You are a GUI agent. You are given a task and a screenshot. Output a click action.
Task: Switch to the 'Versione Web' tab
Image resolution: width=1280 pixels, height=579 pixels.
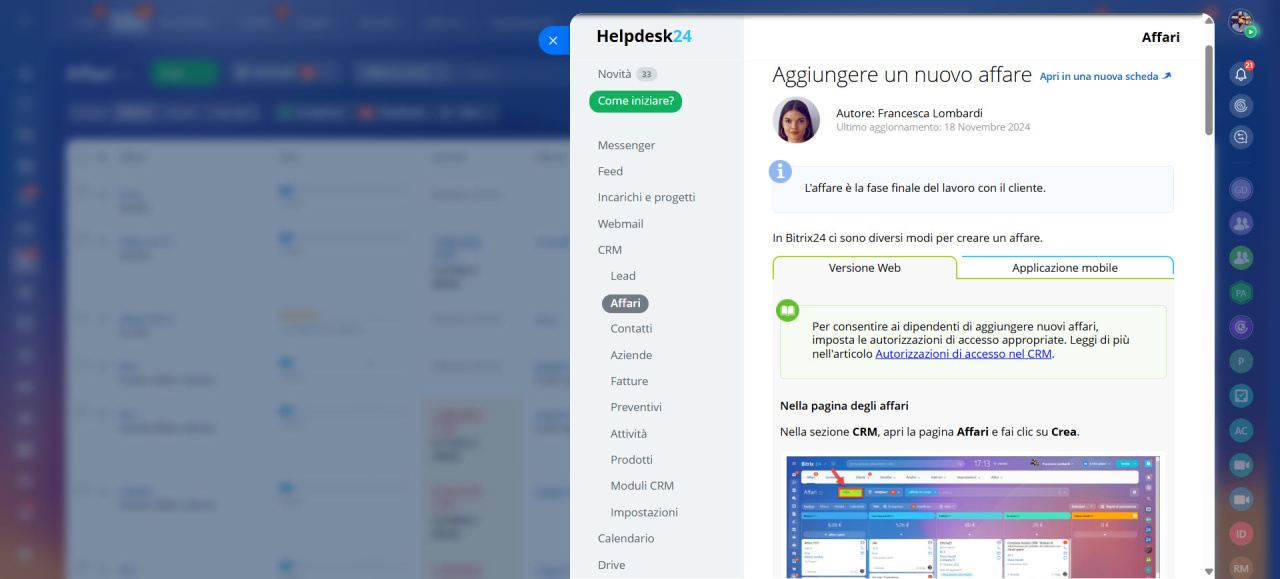point(865,268)
